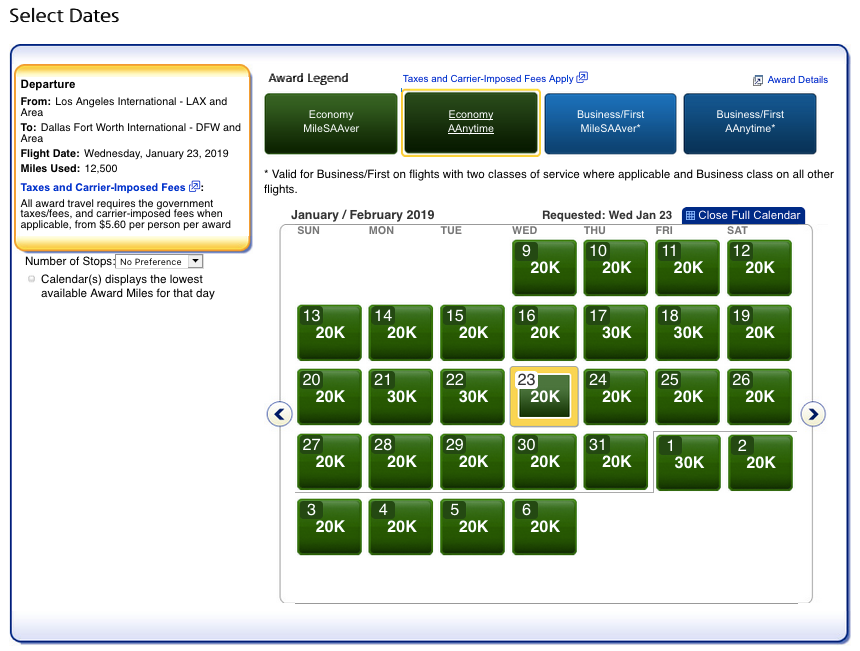This screenshot has height=651, width=860.
Task: Pick January 21 priced at 30K
Action: point(401,397)
